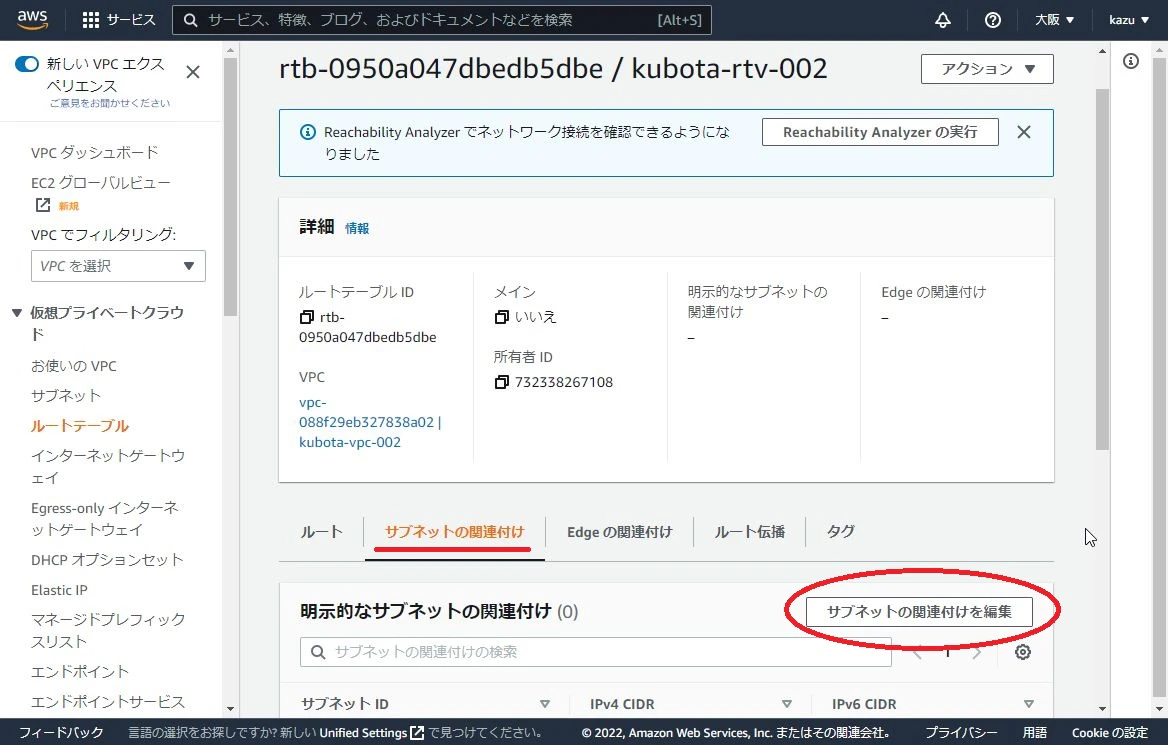Dismiss the Reachability Analyzer banner
The width and height of the screenshot is (1168, 745).
[x=1024, y=132]
